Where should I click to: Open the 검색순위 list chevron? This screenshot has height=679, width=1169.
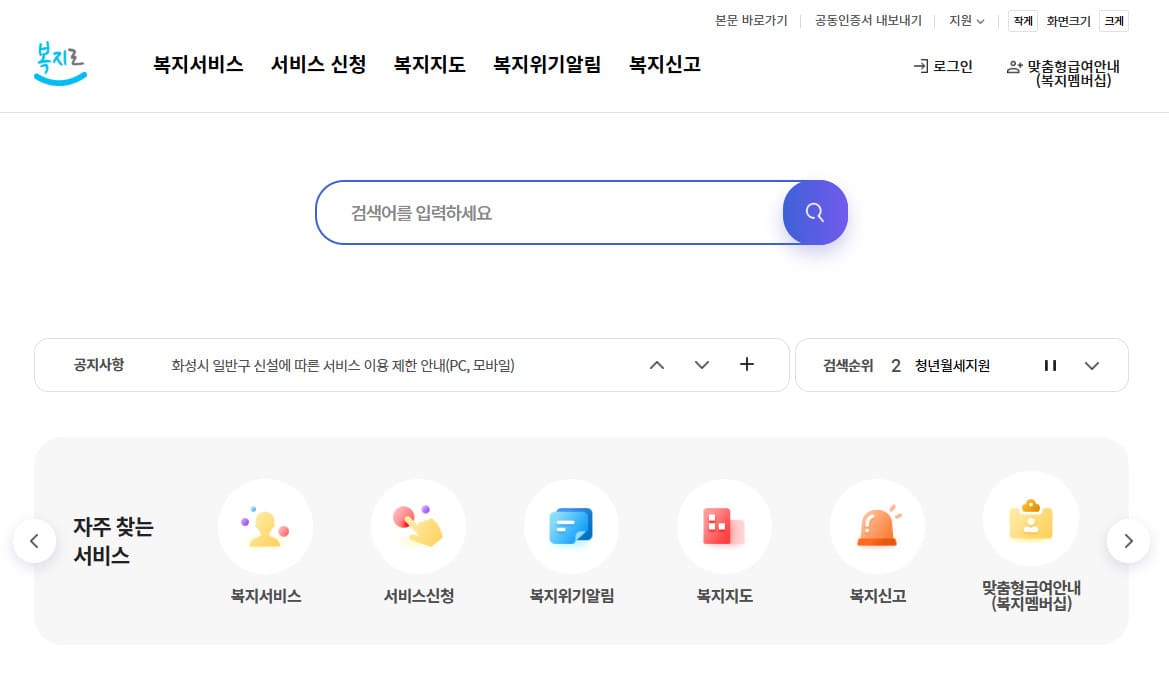pos(1092,365)
